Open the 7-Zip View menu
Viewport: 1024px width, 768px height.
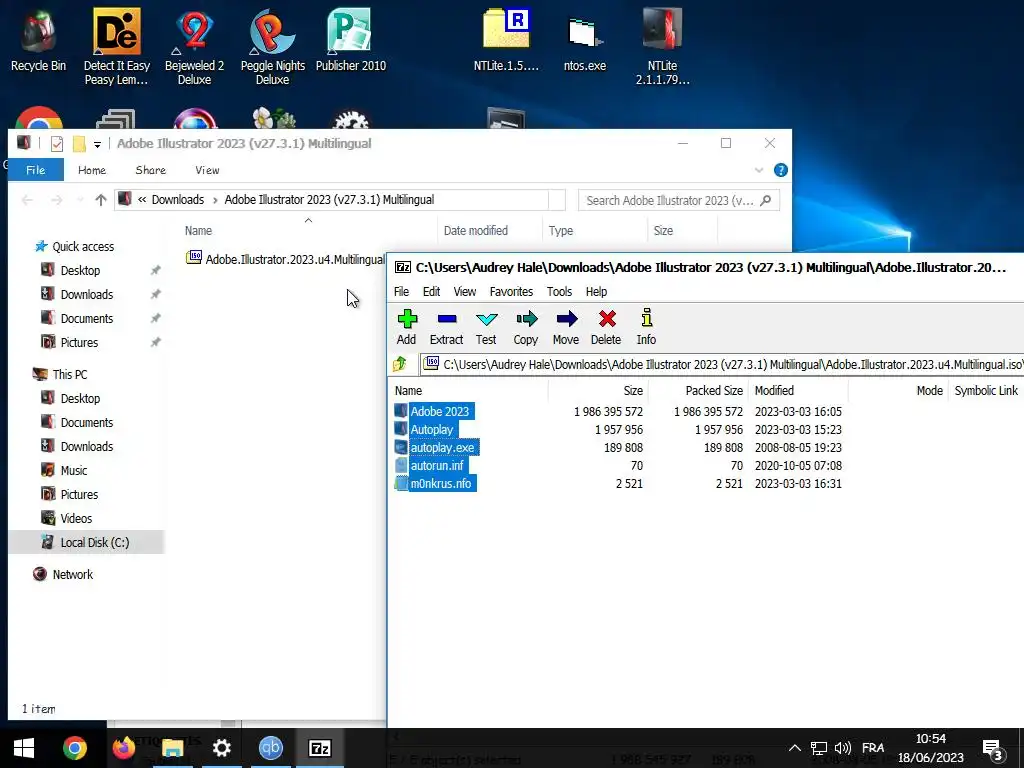pos(464,291)
